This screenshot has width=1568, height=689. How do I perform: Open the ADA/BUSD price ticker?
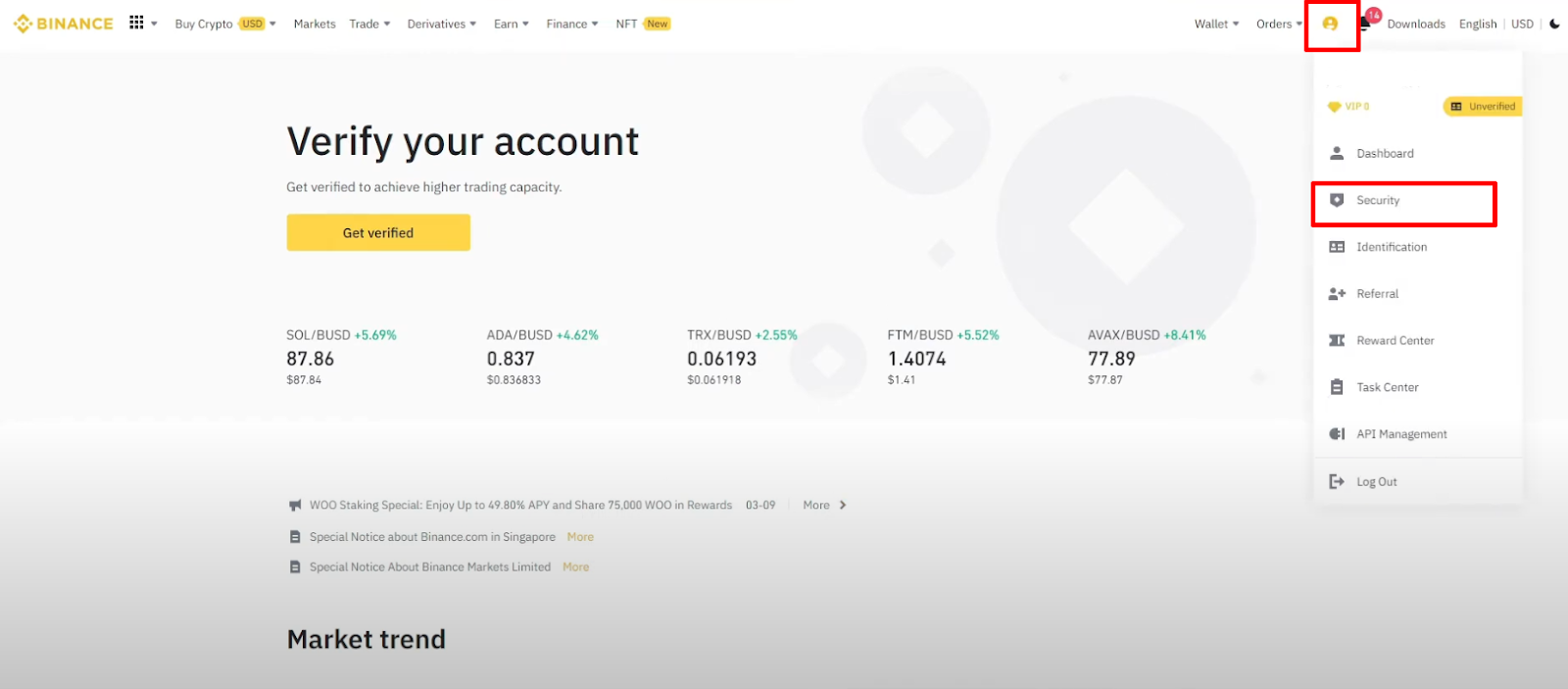click(x=542, y=357)
